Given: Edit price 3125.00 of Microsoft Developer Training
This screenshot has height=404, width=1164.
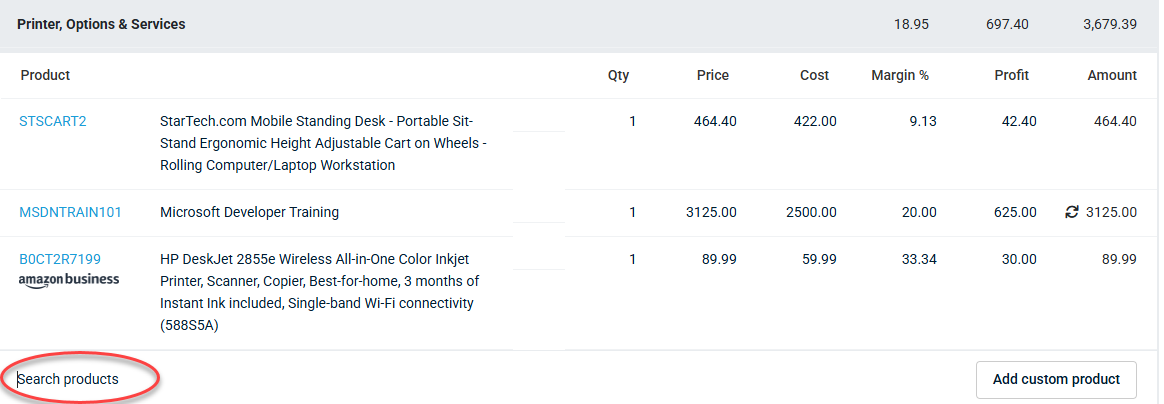Looking at the screenshot, I should (711, 212).
